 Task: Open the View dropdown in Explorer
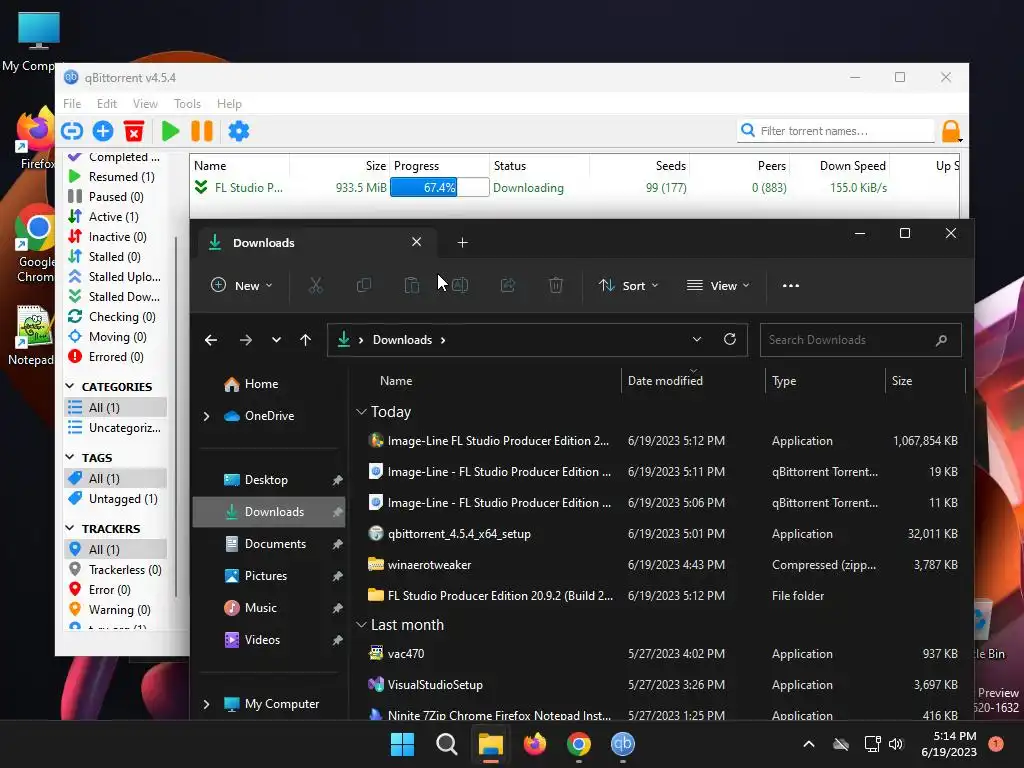[x=718, y=285]
